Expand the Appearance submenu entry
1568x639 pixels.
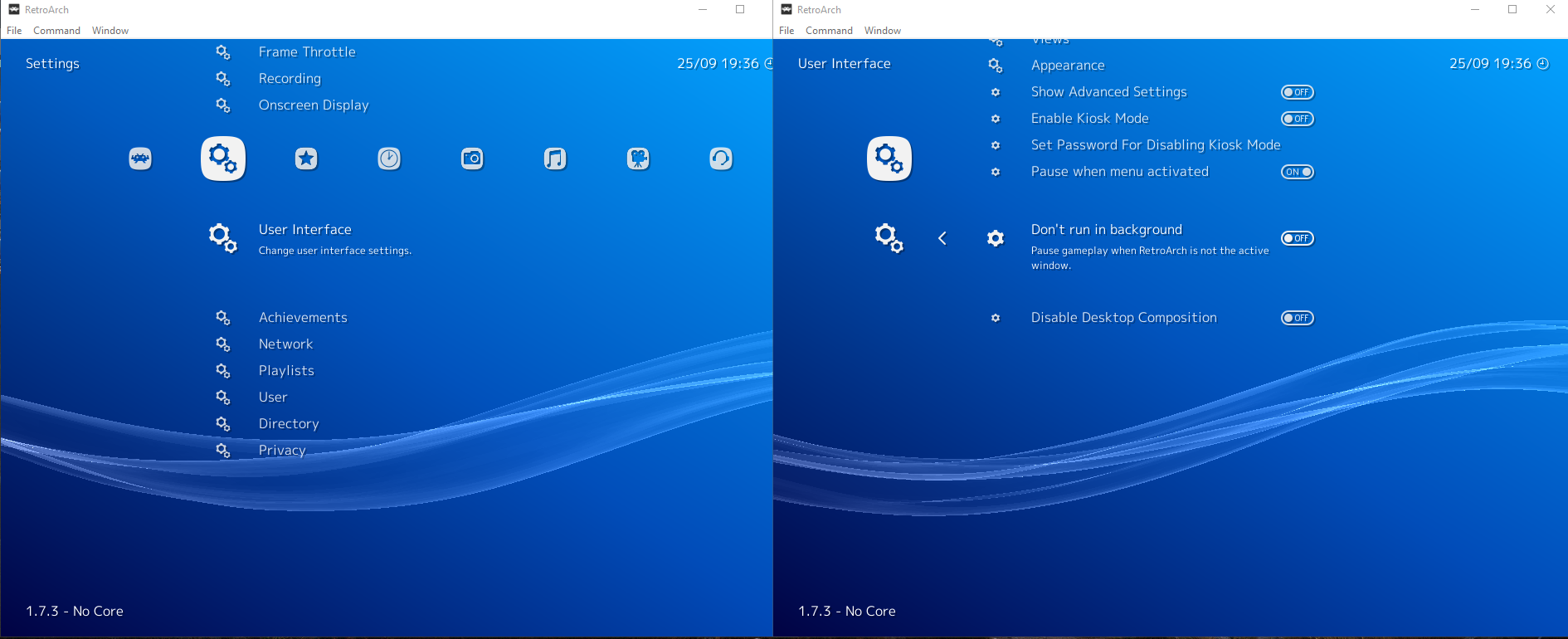[1067, 66]
